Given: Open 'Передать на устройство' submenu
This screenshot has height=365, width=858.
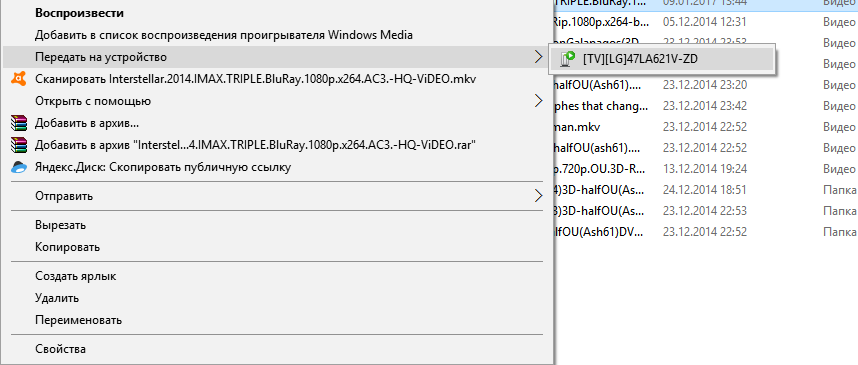Looking at the screenshot, I should [278, 57].
